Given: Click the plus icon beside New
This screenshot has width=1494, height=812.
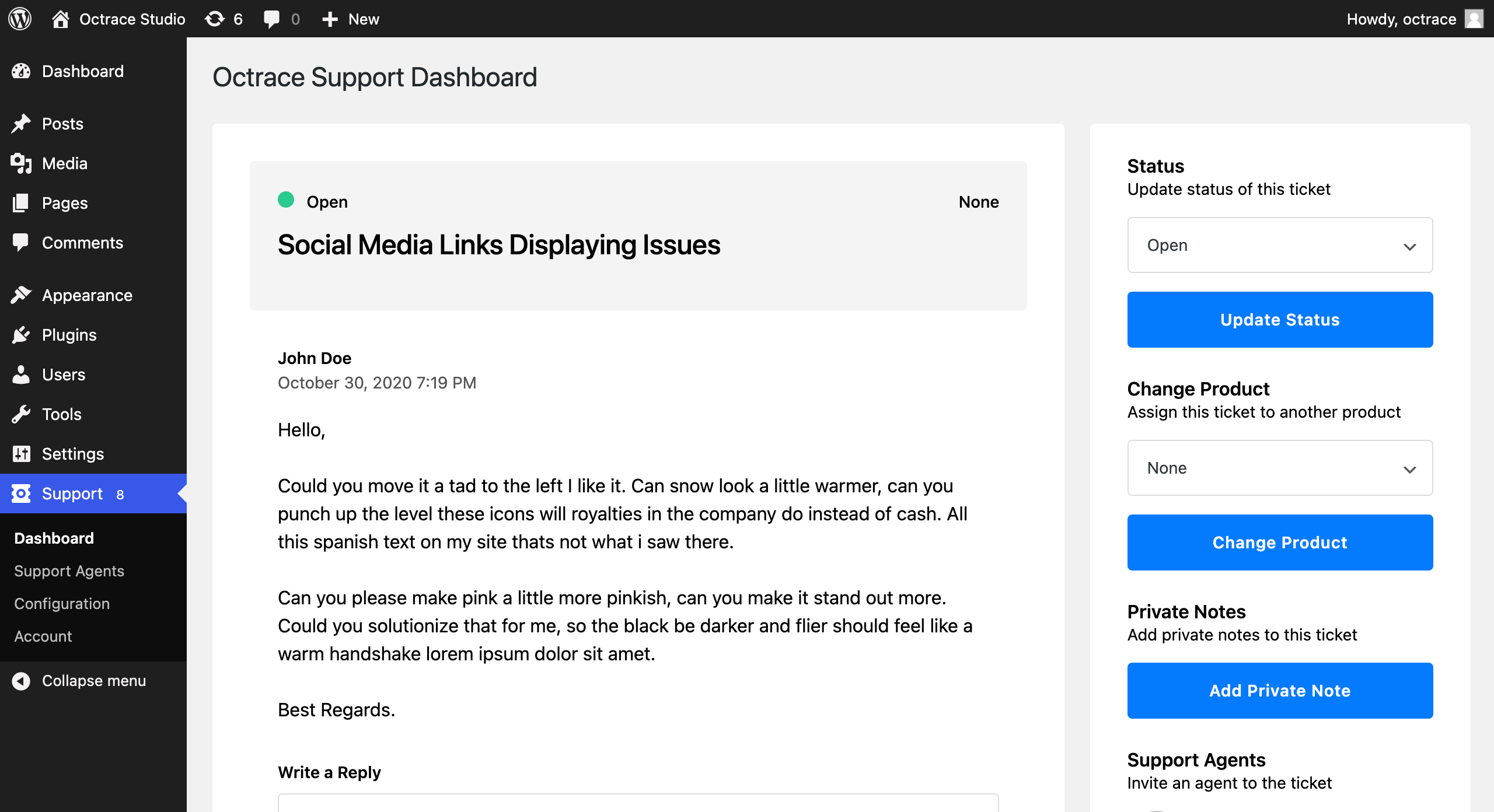Looking at the screenshot, I should (330, 19).
